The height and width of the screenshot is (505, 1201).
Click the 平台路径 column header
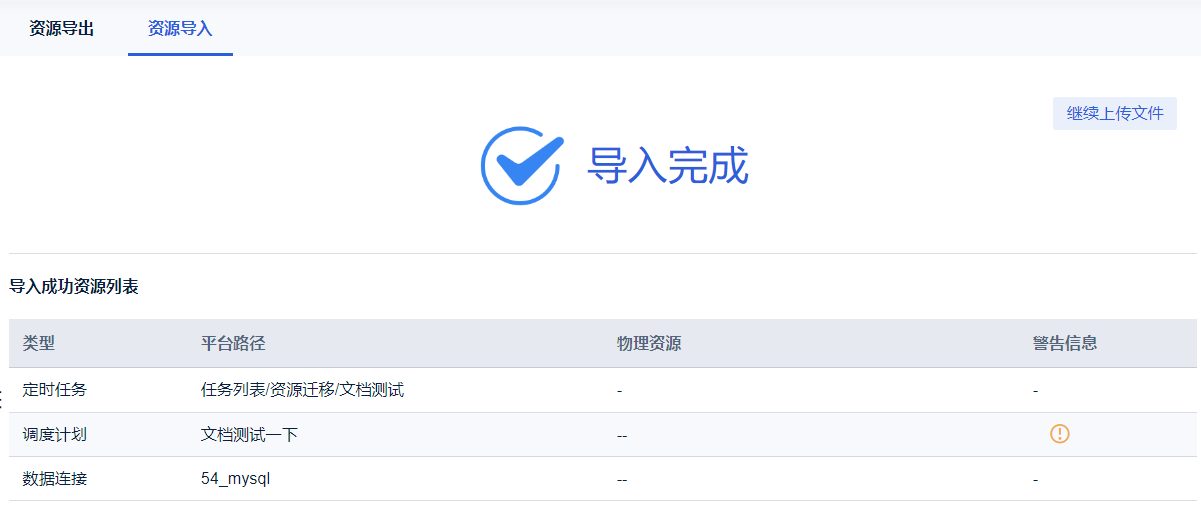(x=233, y=343)
